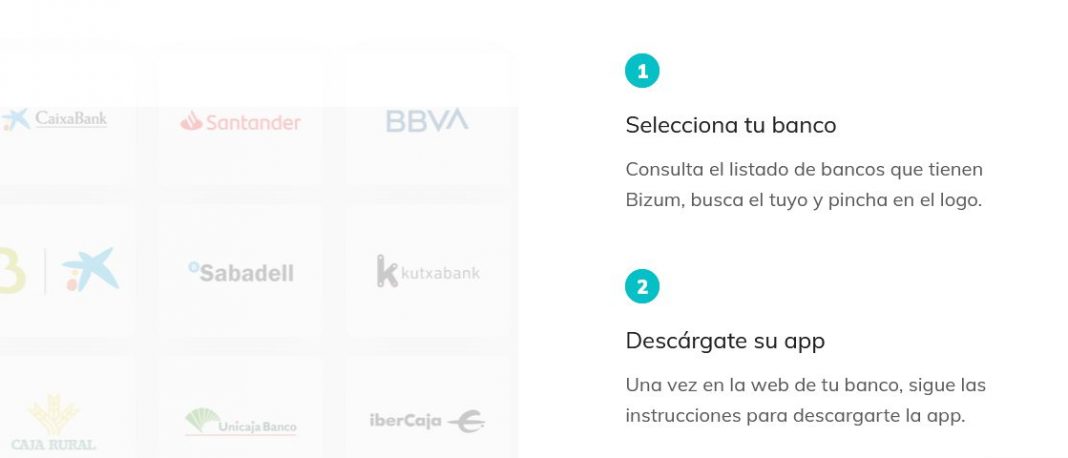Click the iberCaja symbol right of its name
This screenshot has width=1068, height=458.
466,422
